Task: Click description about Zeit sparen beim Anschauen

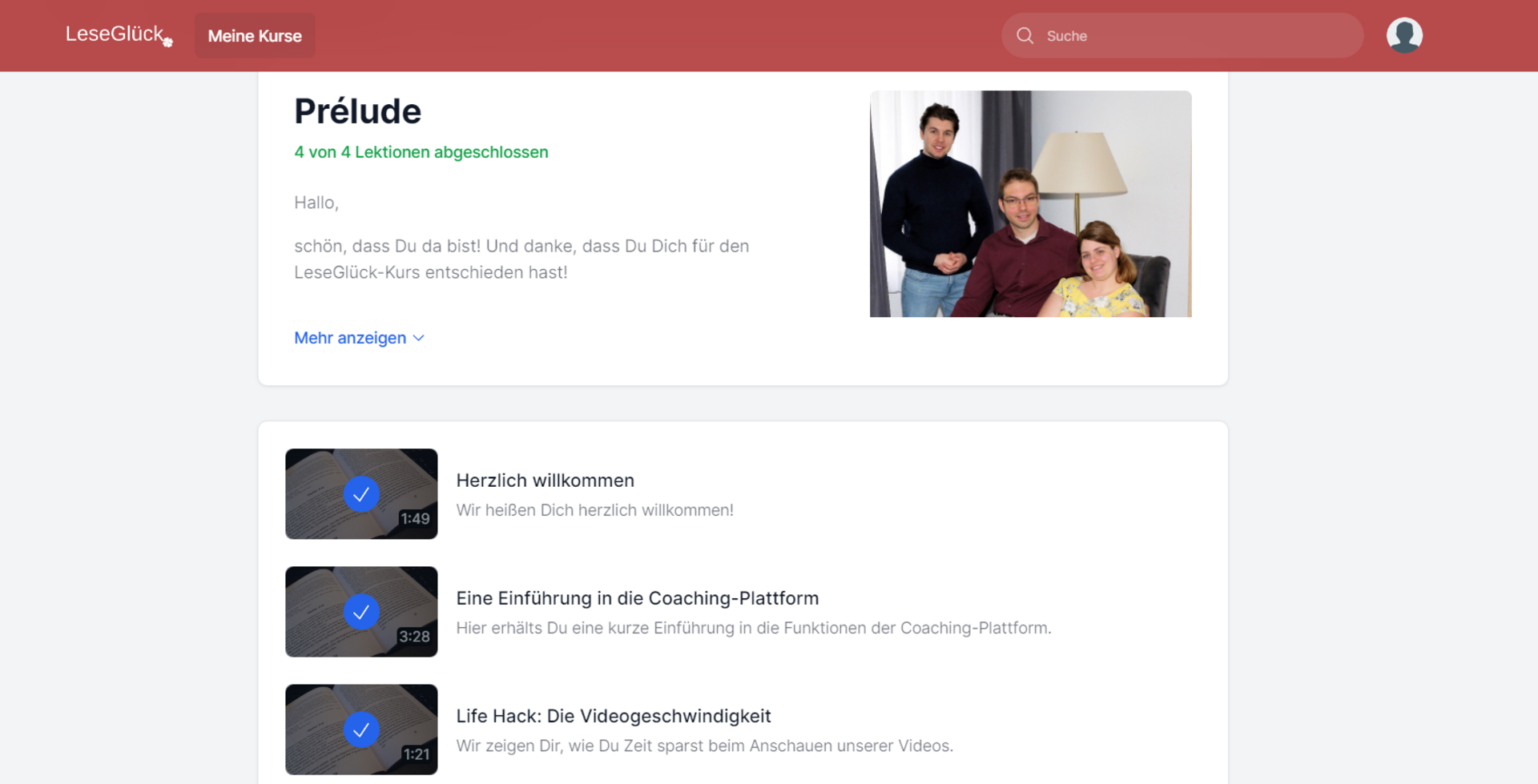Action: tap(704, 746)
